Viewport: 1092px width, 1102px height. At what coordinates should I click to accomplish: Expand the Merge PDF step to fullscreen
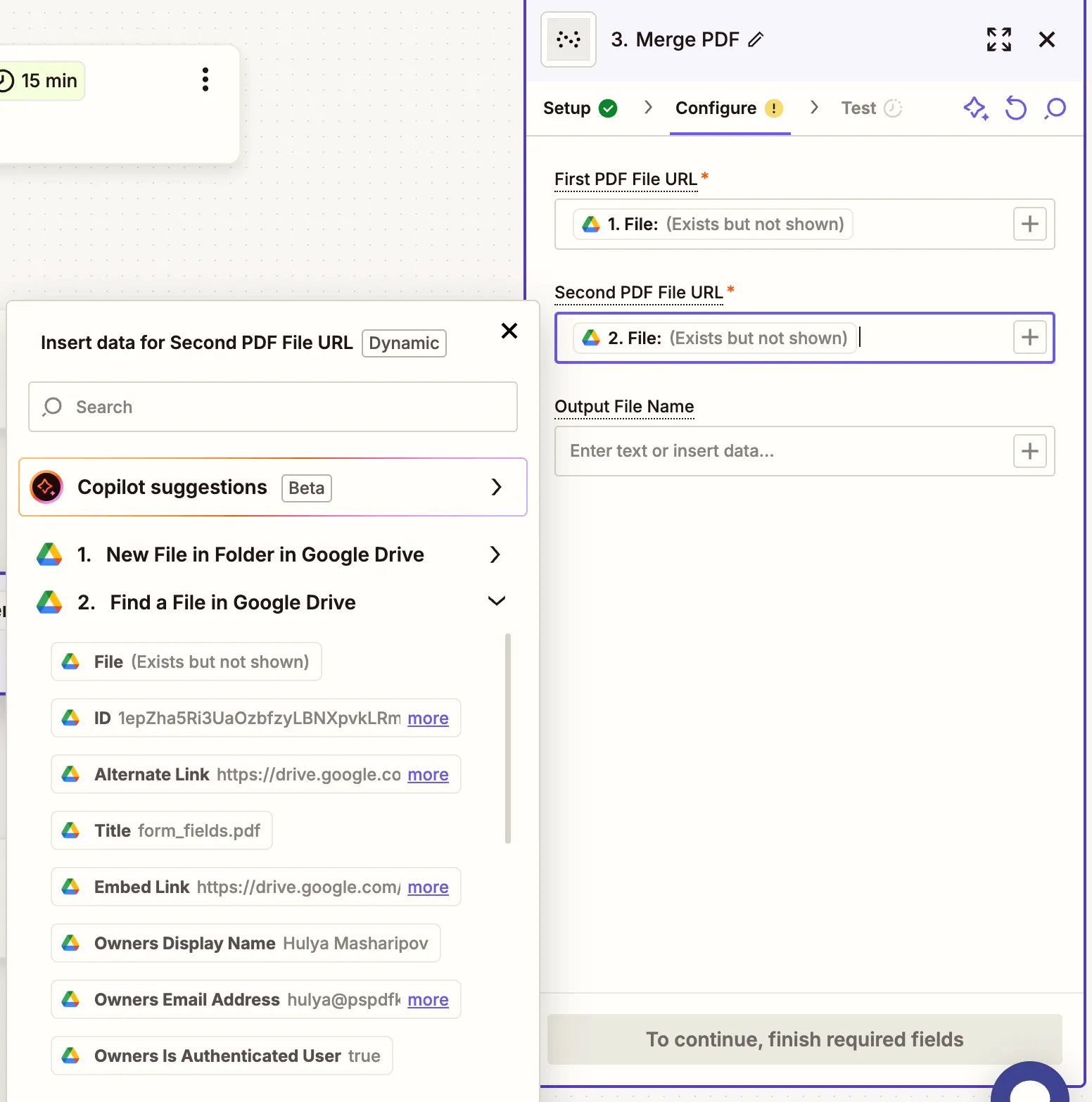click(x=998, y=39)
